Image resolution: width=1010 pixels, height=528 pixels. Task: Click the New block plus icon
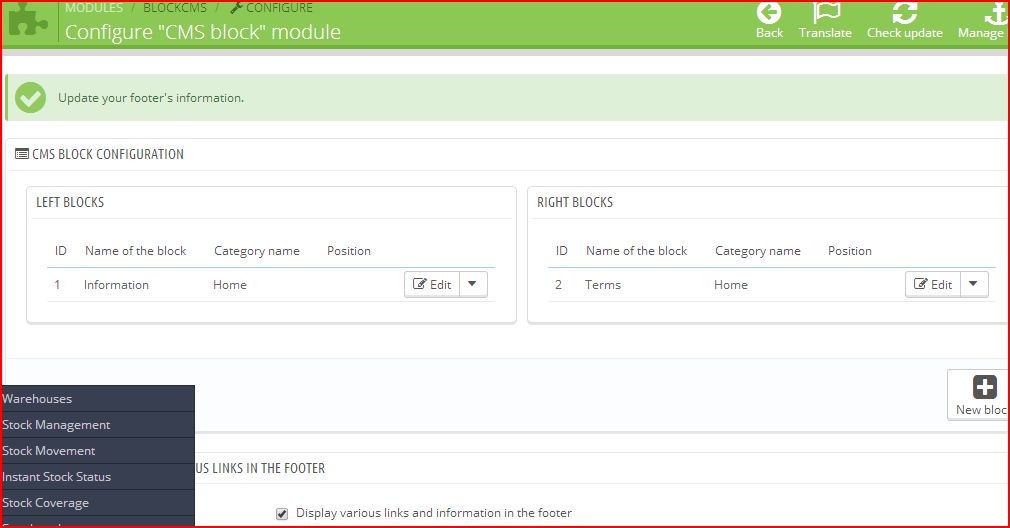coord(984,388)
